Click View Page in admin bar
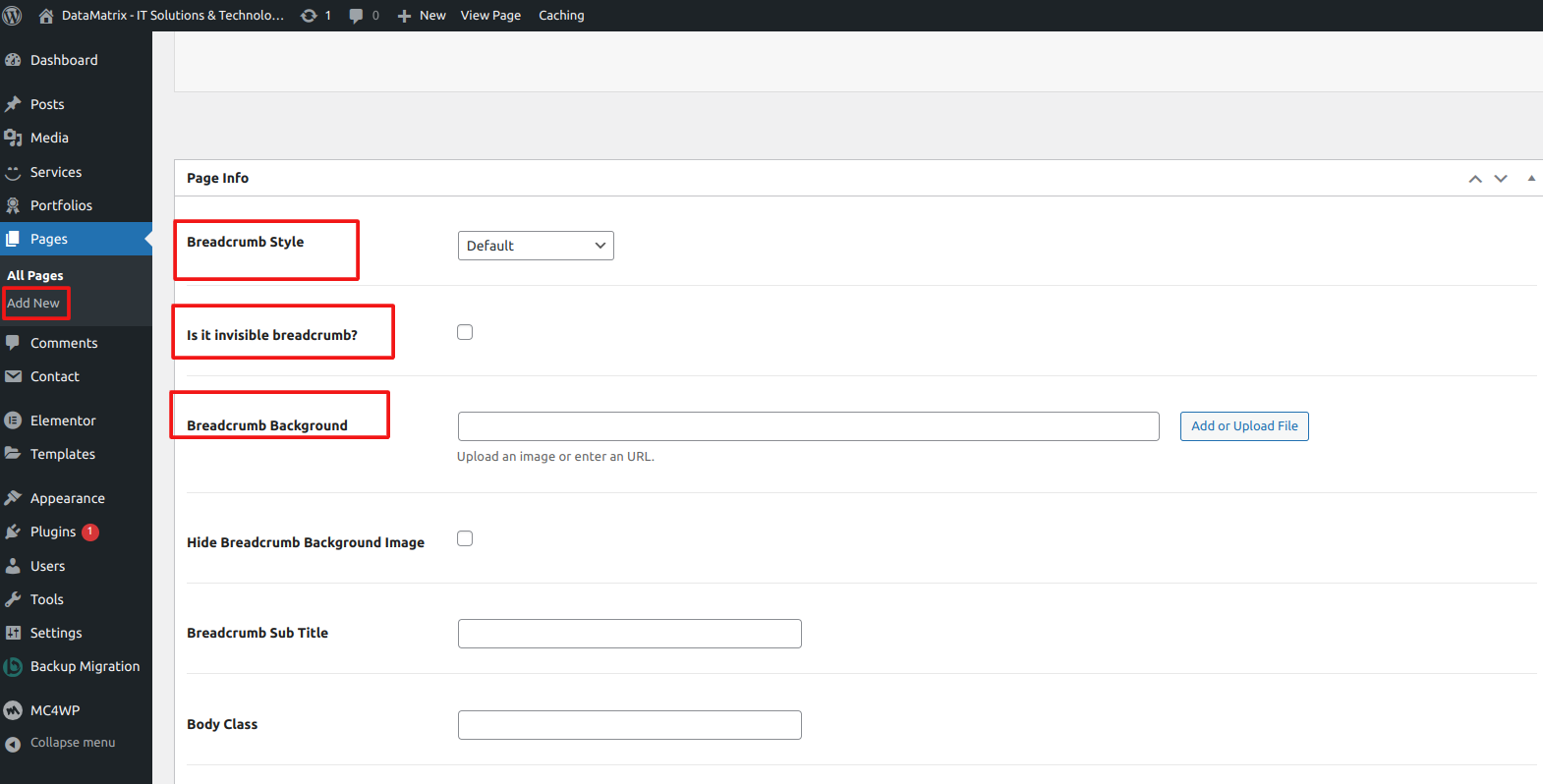 tap(490, 16)
